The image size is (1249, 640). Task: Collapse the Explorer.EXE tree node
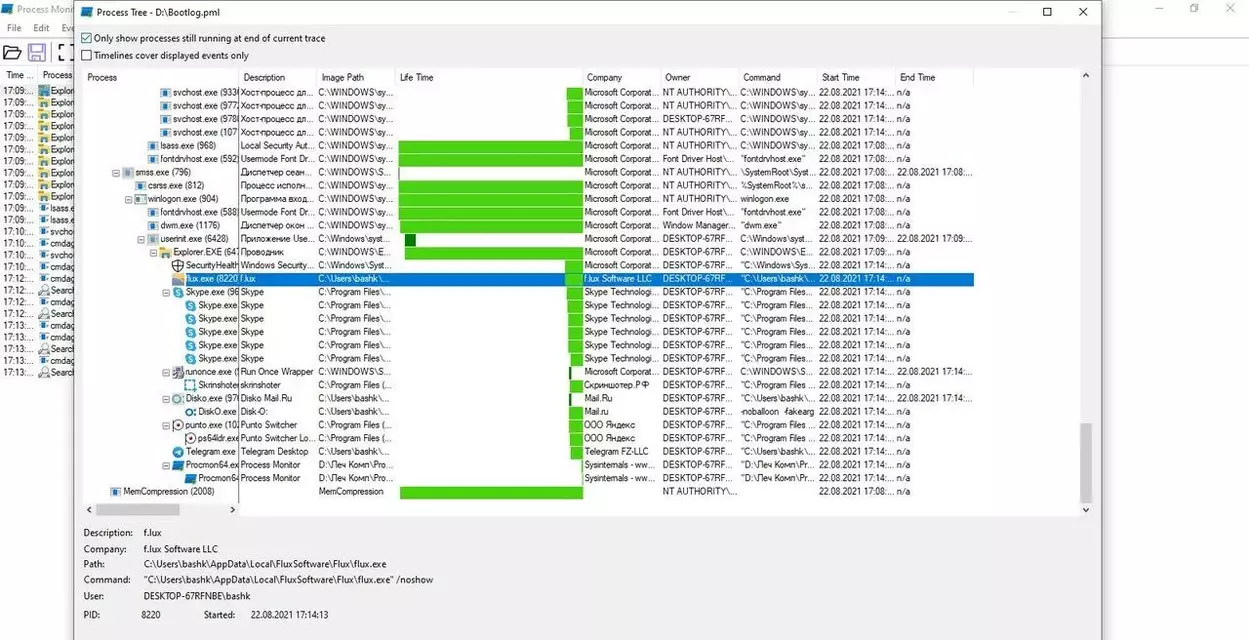(x=153, y=252)
